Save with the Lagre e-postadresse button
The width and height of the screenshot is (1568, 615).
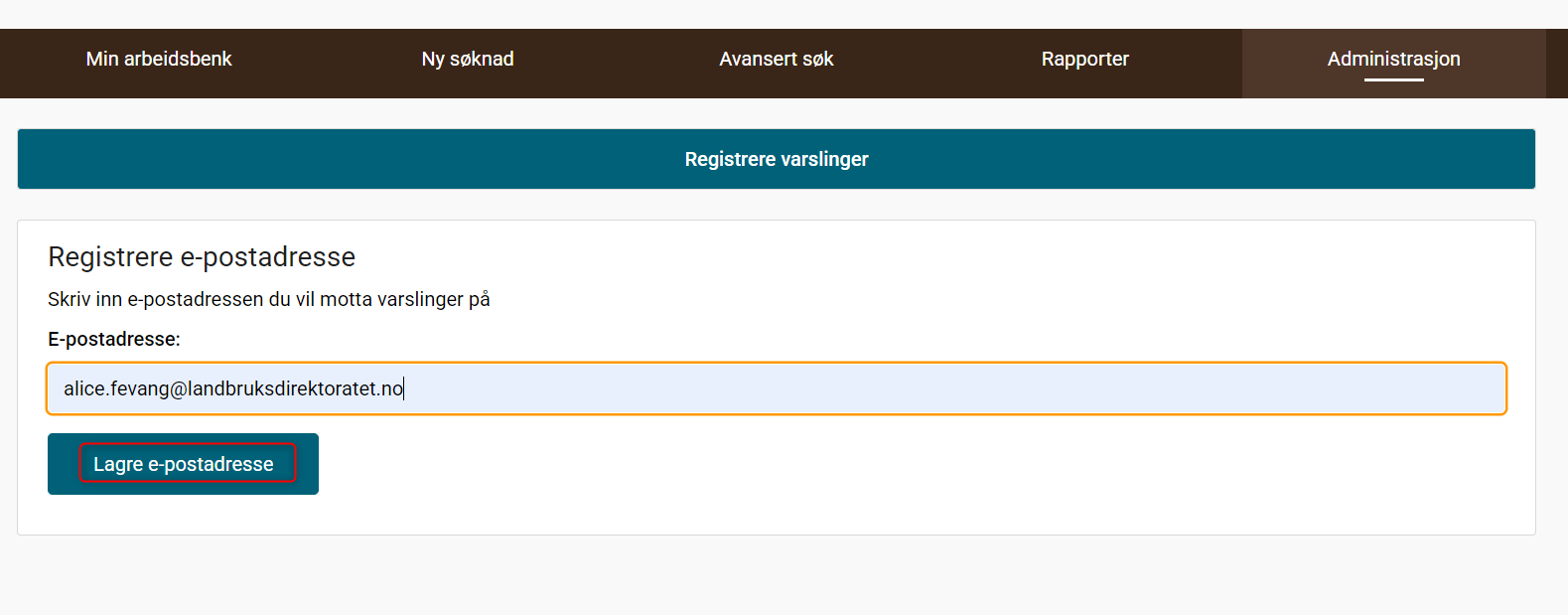(x=183, y=464)
